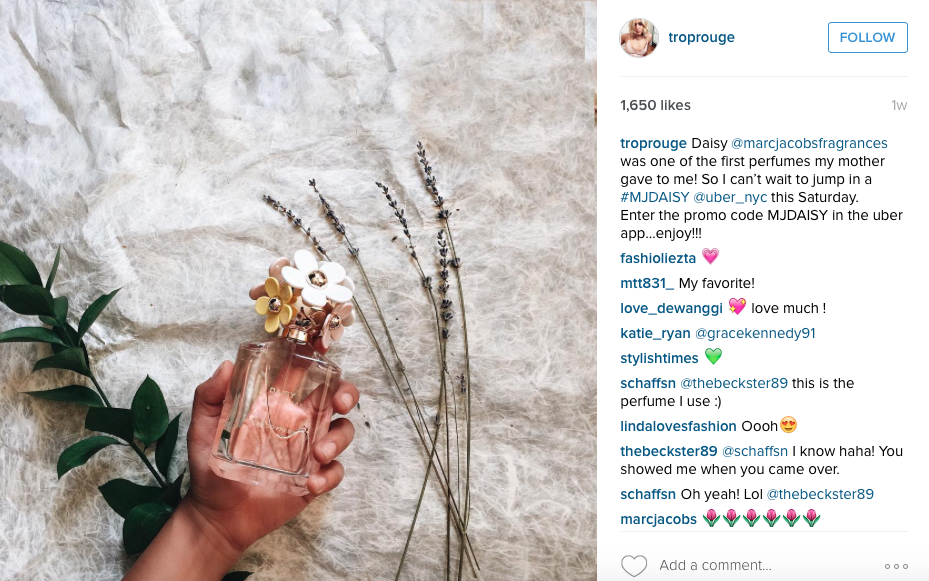Screen dimensions: 929x581
Task: Open the three-dot more options menu
Action: tap(896, 566)
